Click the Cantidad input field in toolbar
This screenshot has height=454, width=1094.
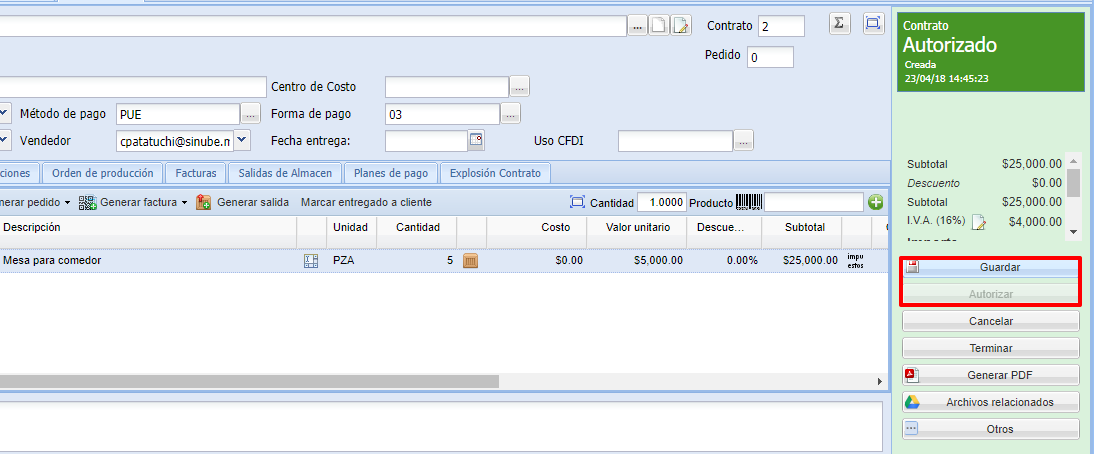[661, 202]
